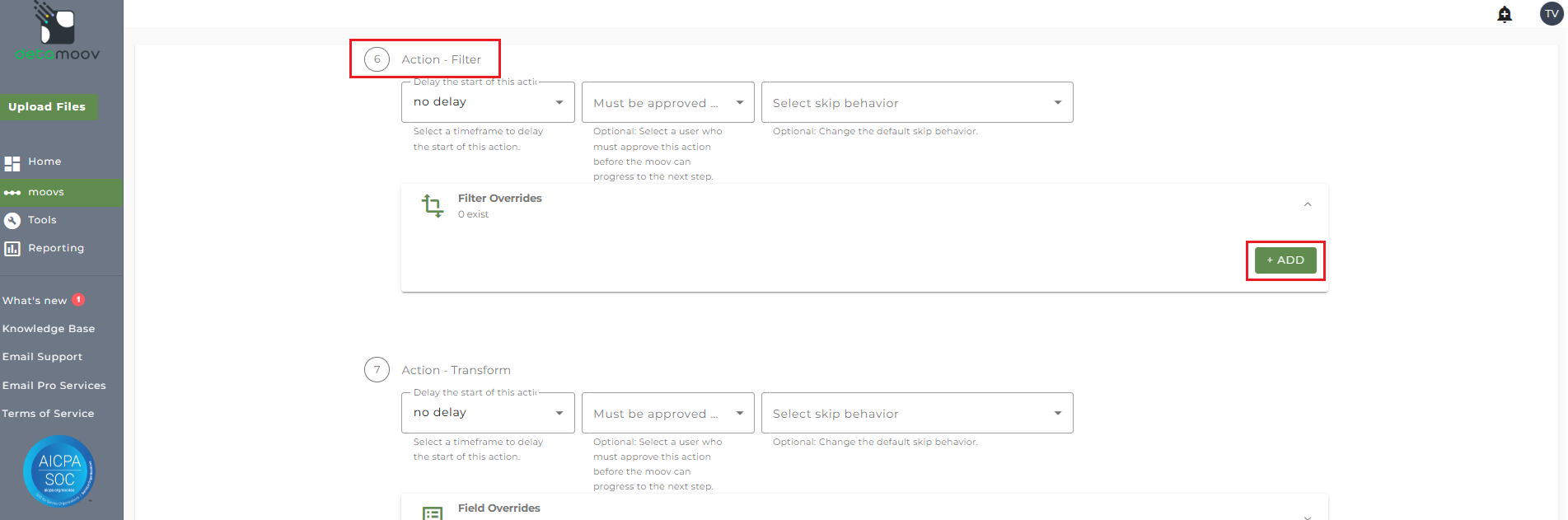1568x520 pixels.
Task: Click the Upload Files button
Action: tap(48, 107)
